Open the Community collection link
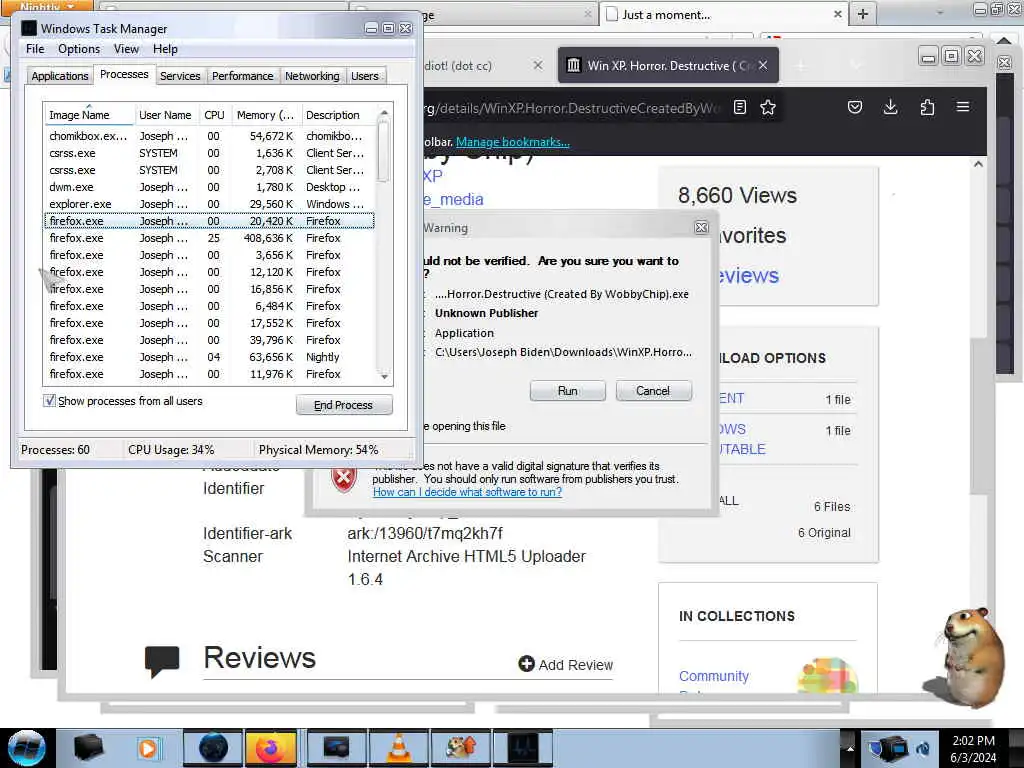Viewport: 1024px width, 768px height. tap(714, 676)
